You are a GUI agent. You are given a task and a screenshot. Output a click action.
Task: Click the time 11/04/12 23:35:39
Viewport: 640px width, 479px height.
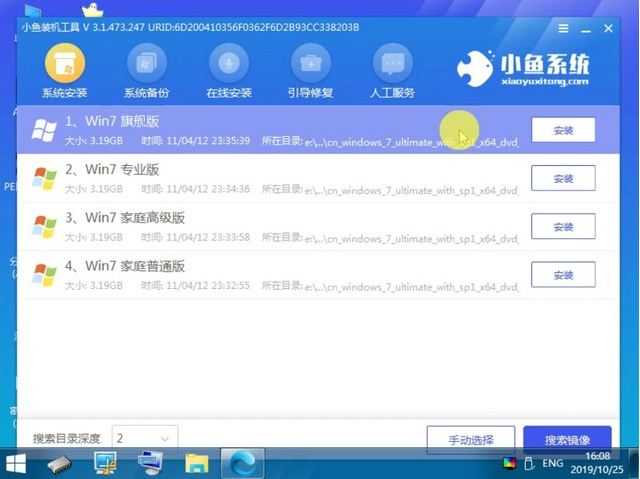pyautogui.click(x=208, y=141)
